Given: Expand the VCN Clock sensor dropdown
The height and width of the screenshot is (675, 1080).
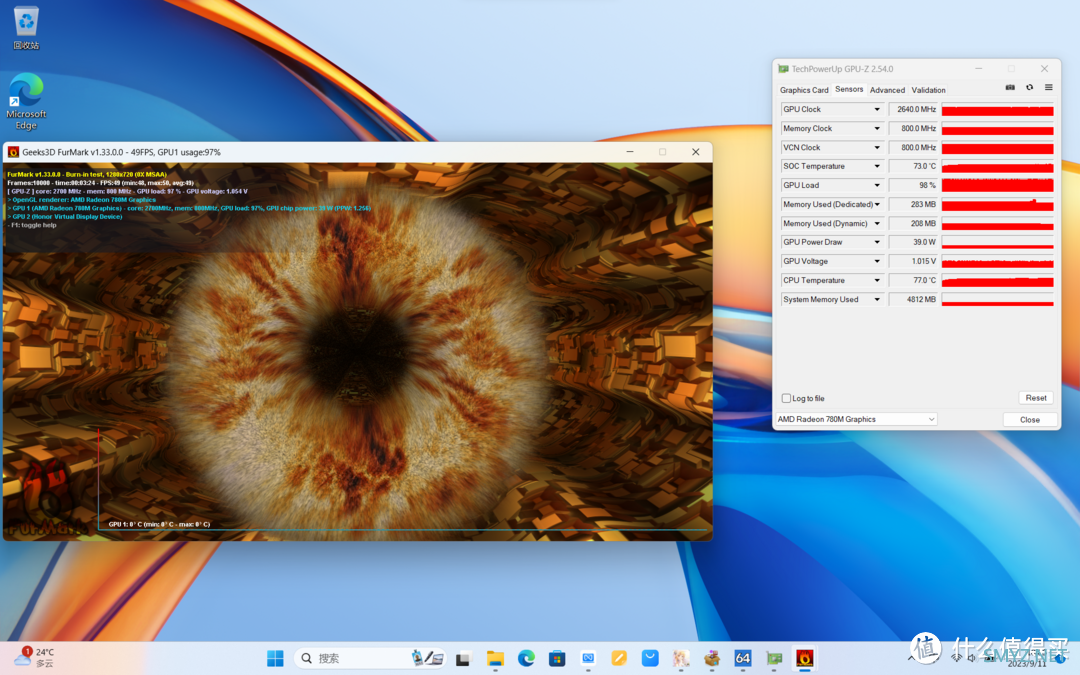Looking at the screenshot, I should click(x=877, y=147).
